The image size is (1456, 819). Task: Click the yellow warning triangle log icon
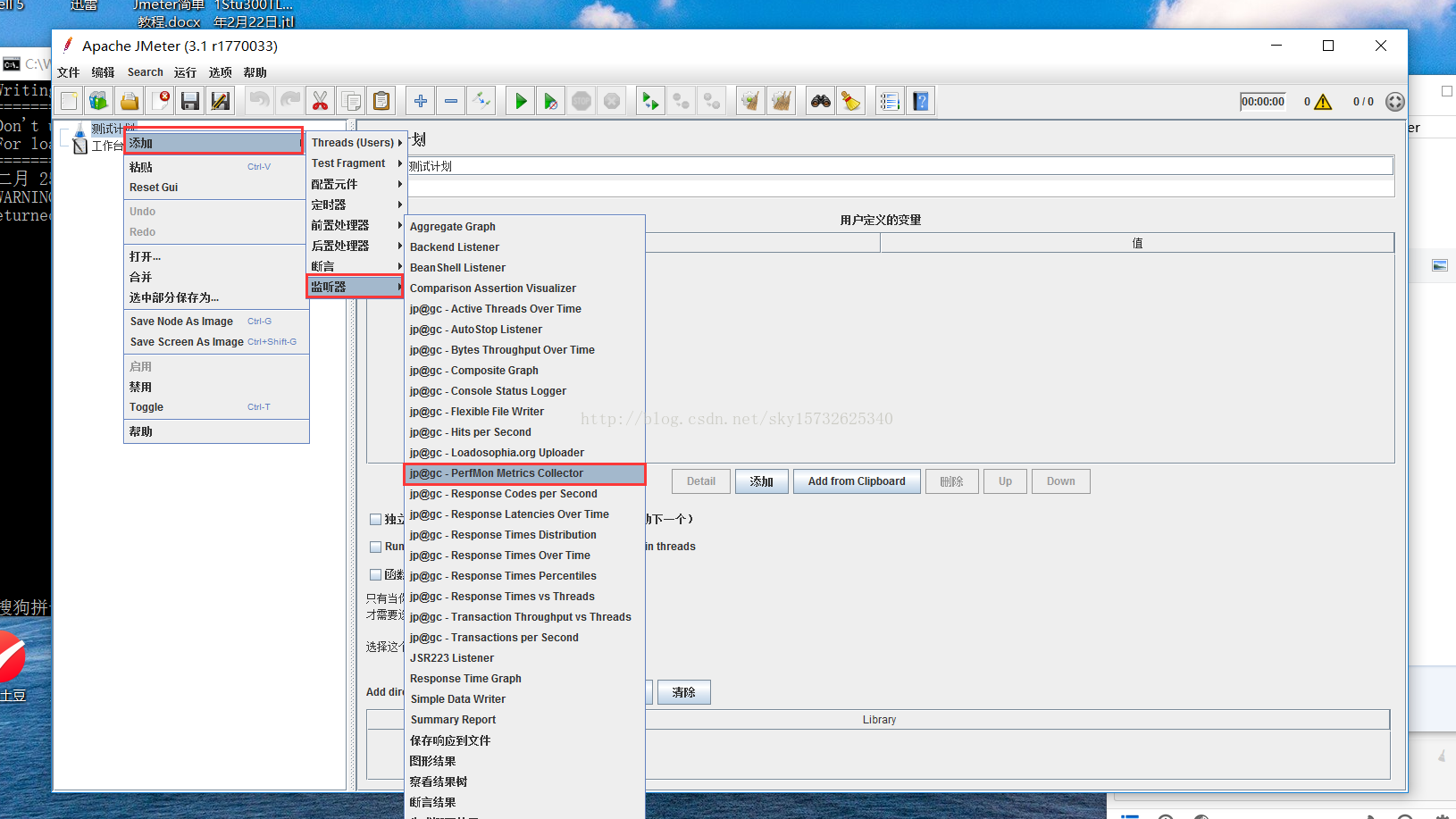(1324, 102)
